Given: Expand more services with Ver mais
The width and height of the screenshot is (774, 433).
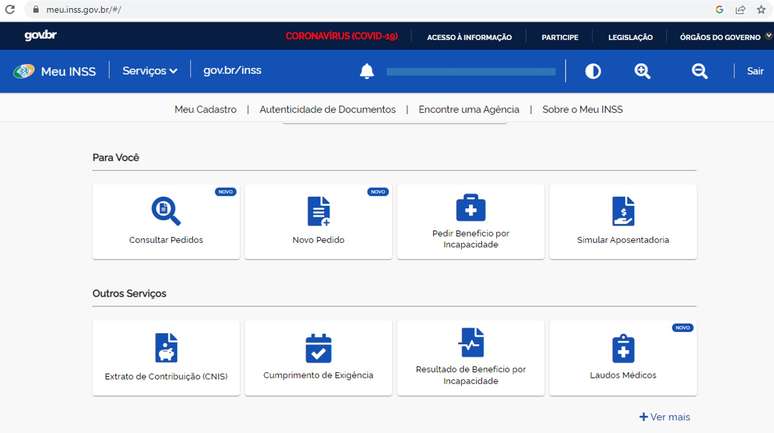Looking at the screenshot, I should [x=664, y=417].
